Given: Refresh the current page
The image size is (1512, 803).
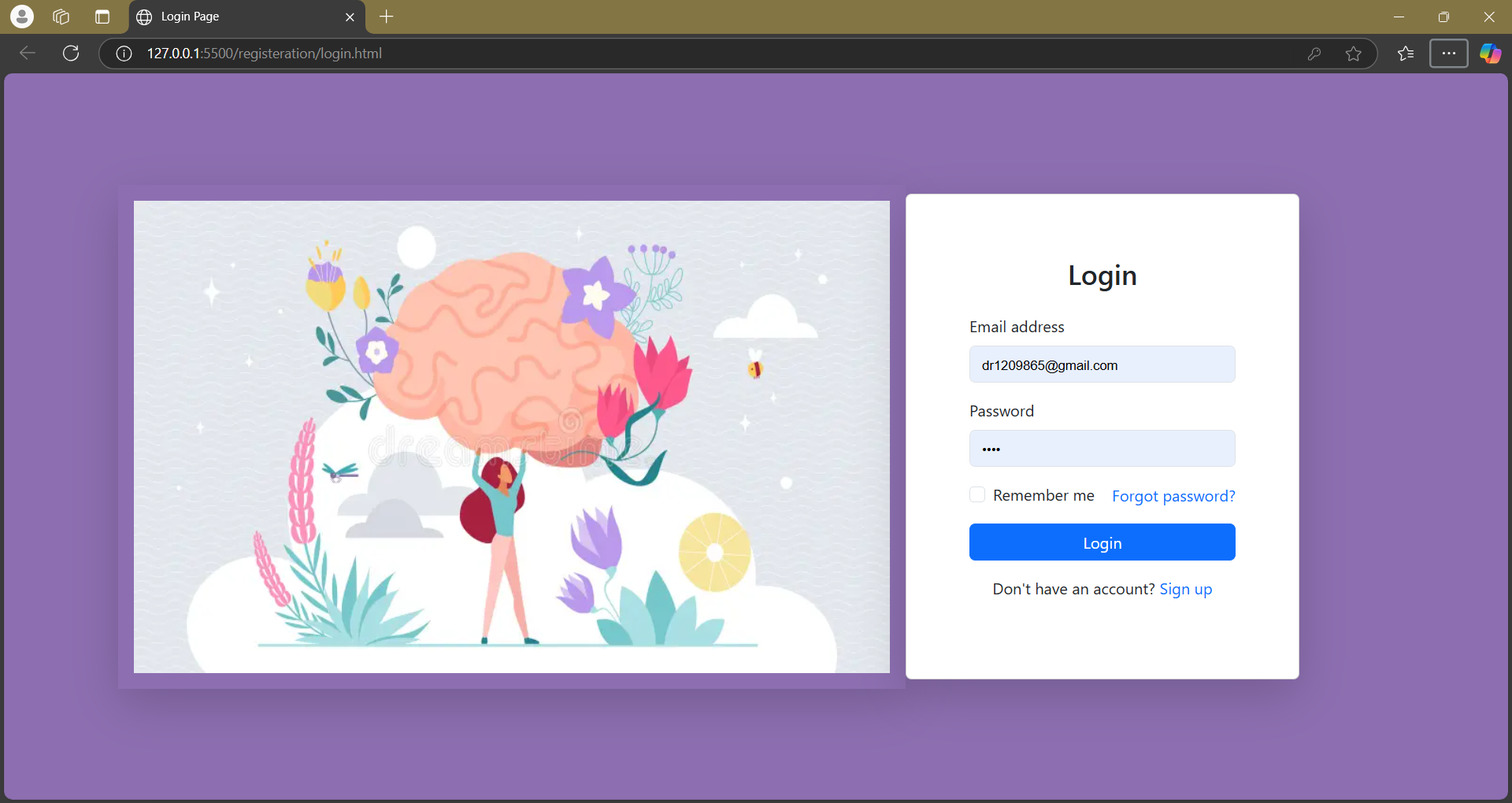Looking at the screenshot, I should [71, 53].
